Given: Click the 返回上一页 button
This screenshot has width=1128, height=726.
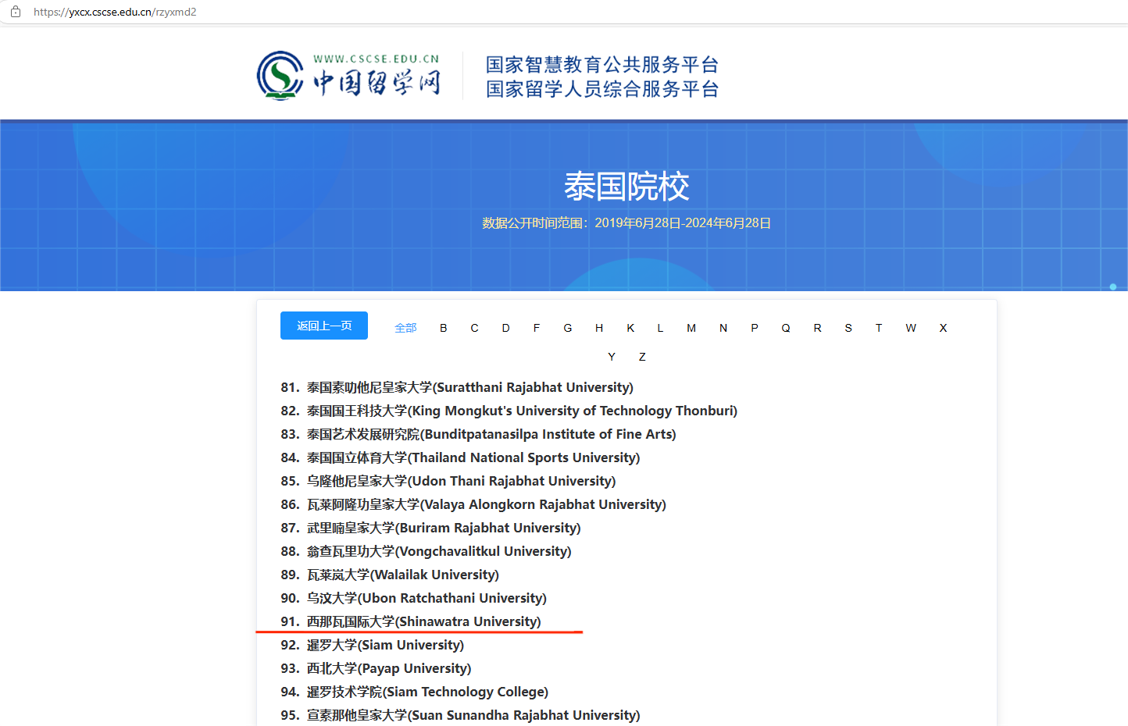Looking at the screenshot, I should pyautogui.click(x=324, y=326).
